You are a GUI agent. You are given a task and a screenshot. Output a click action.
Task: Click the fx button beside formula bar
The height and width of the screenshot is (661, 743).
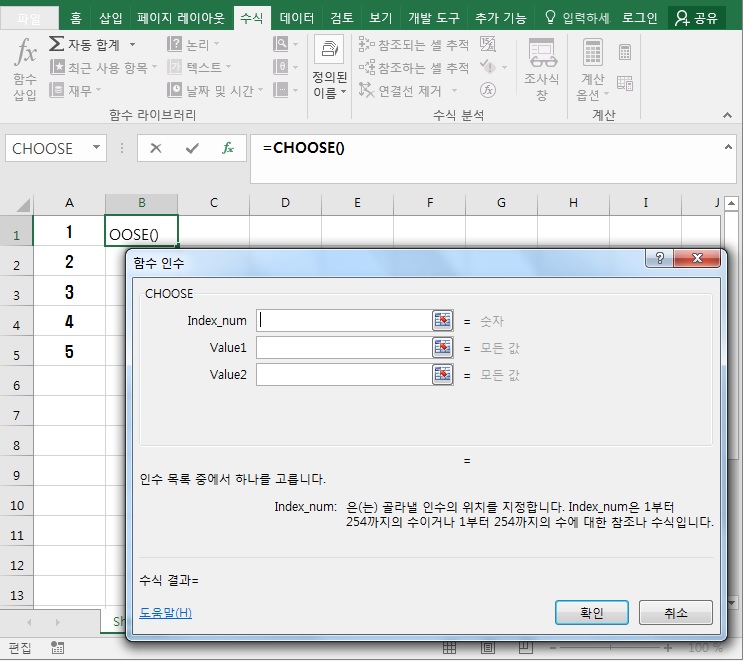pos(228,148)
